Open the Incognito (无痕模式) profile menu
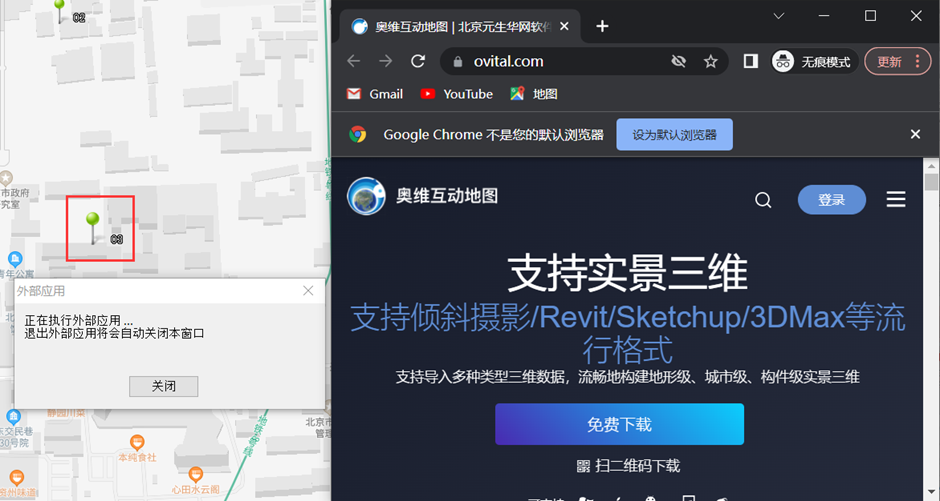 click(x=812, y=61)
